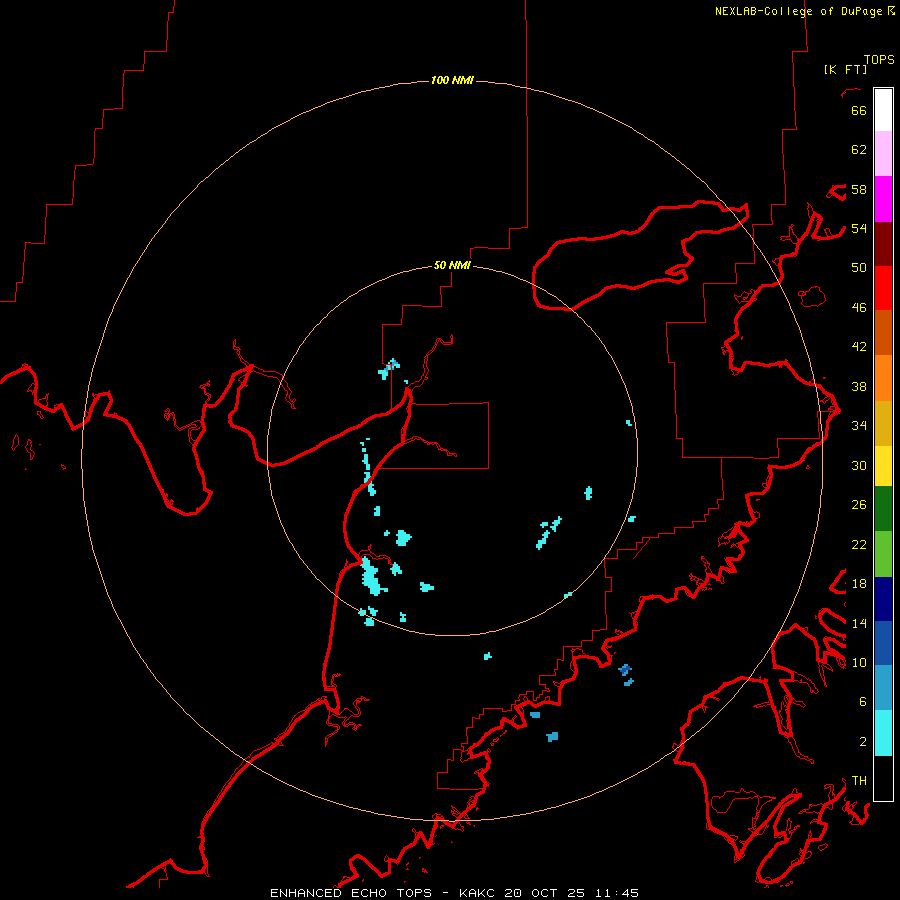
Task: Click the legend value 6
Action: (x=862, y=702)
